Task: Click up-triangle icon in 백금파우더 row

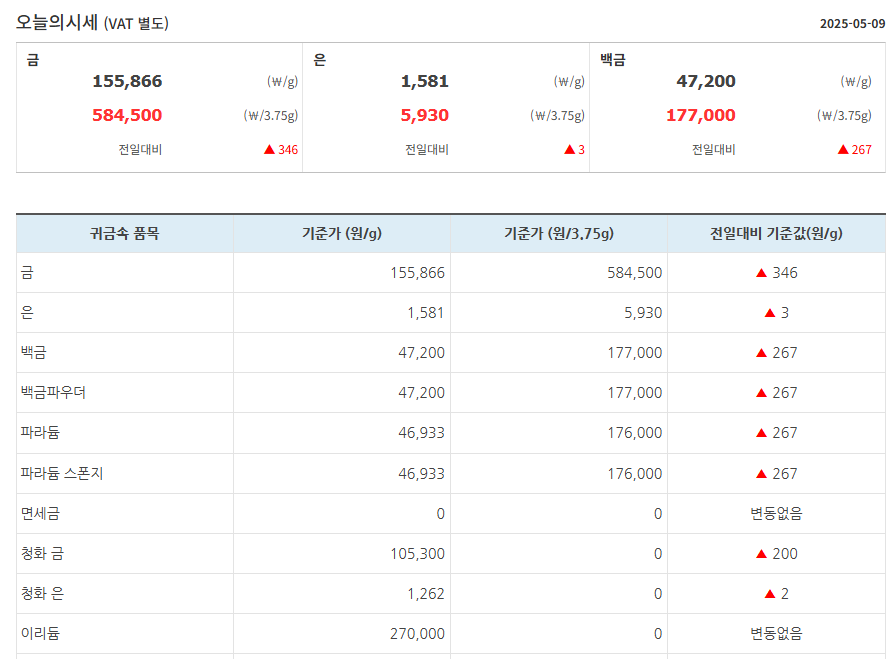Action: click(762, 393)
